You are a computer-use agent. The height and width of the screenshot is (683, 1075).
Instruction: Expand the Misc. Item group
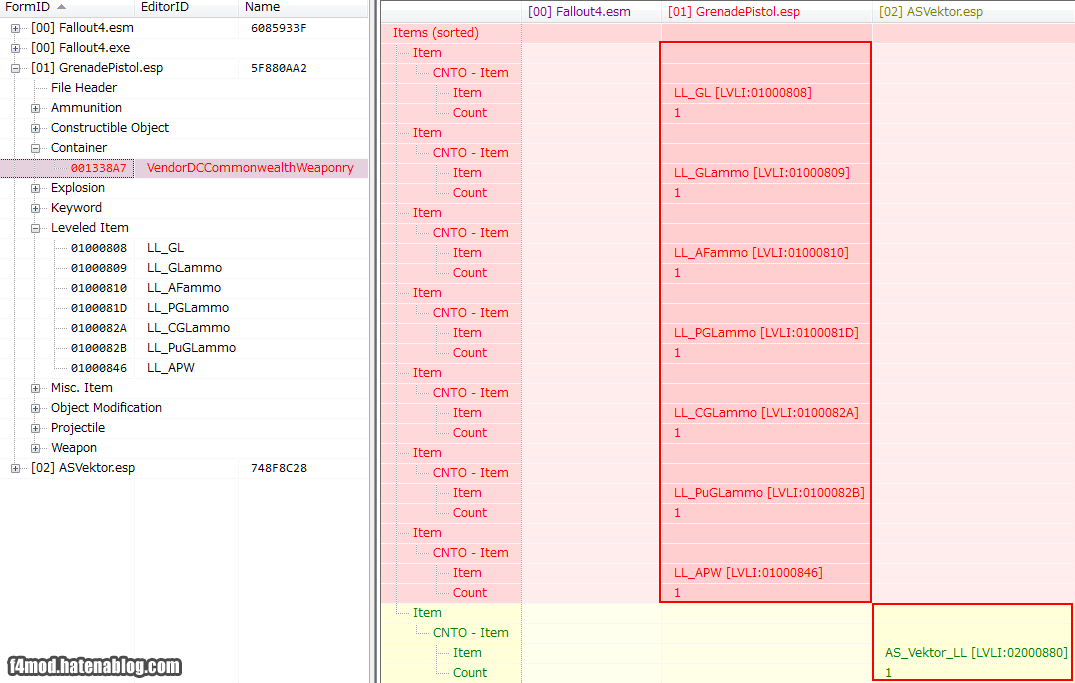35,388
